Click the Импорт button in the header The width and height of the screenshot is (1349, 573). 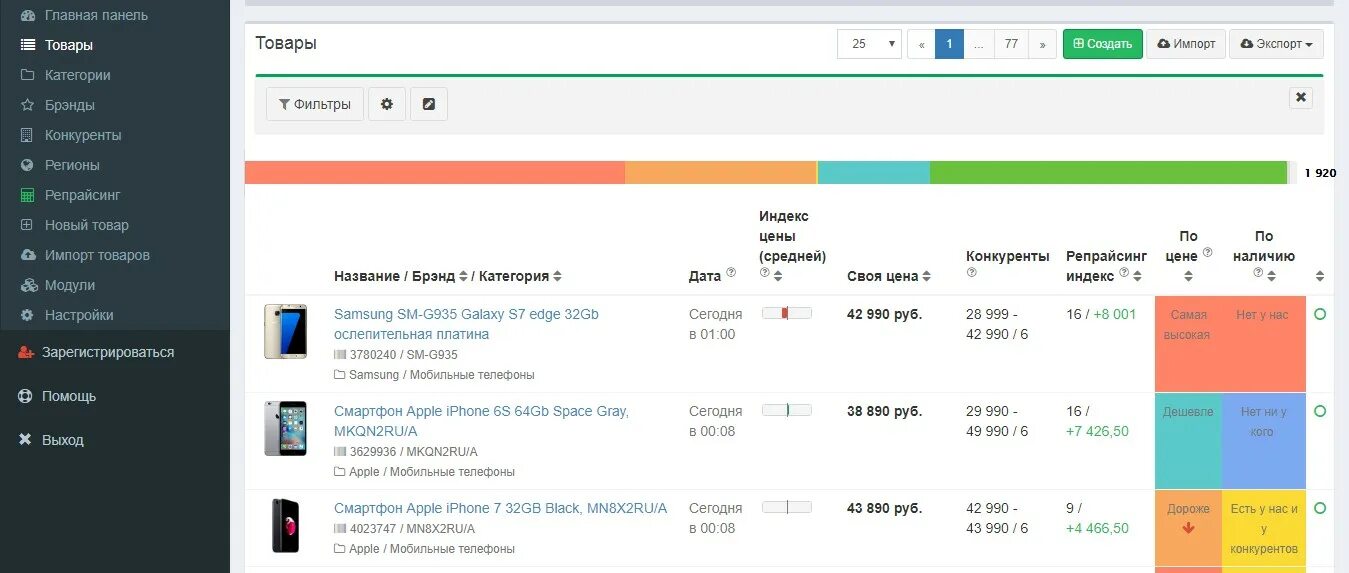[x=1186, y=44]
